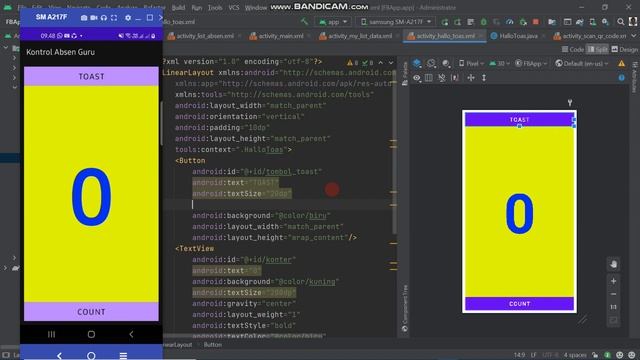Enter full screen in the SM A217F mirror window
The image size is (640, 360).
114,18
